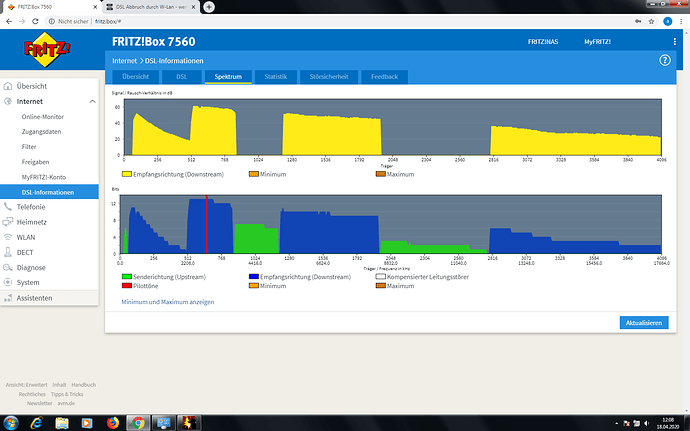Image resolution: width=690 pixels, height=431 pixels.
Task: Open Tipps & Tricks footer link
Action: point(67,394)
